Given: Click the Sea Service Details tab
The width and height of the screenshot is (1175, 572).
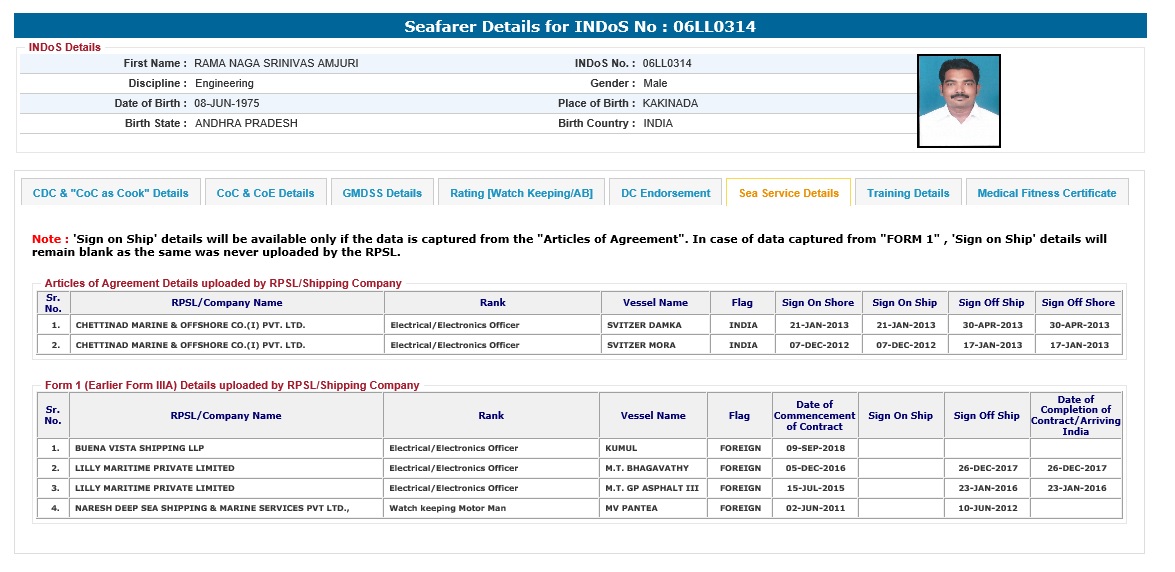Looking at the screenshot, I should tap(788, 193).
